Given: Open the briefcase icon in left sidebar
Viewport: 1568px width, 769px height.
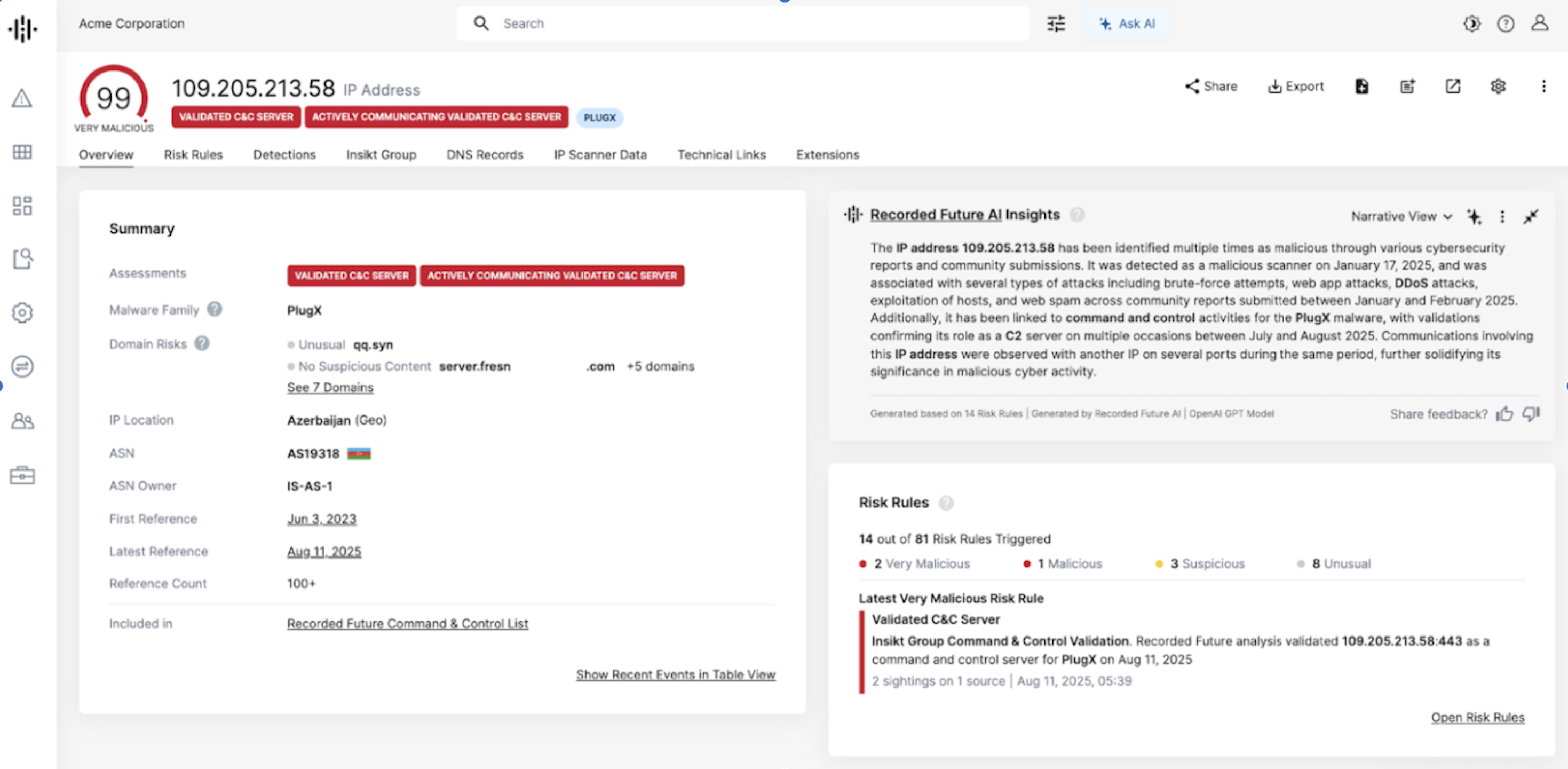Looking at the screenshot, I should [22, 475].
